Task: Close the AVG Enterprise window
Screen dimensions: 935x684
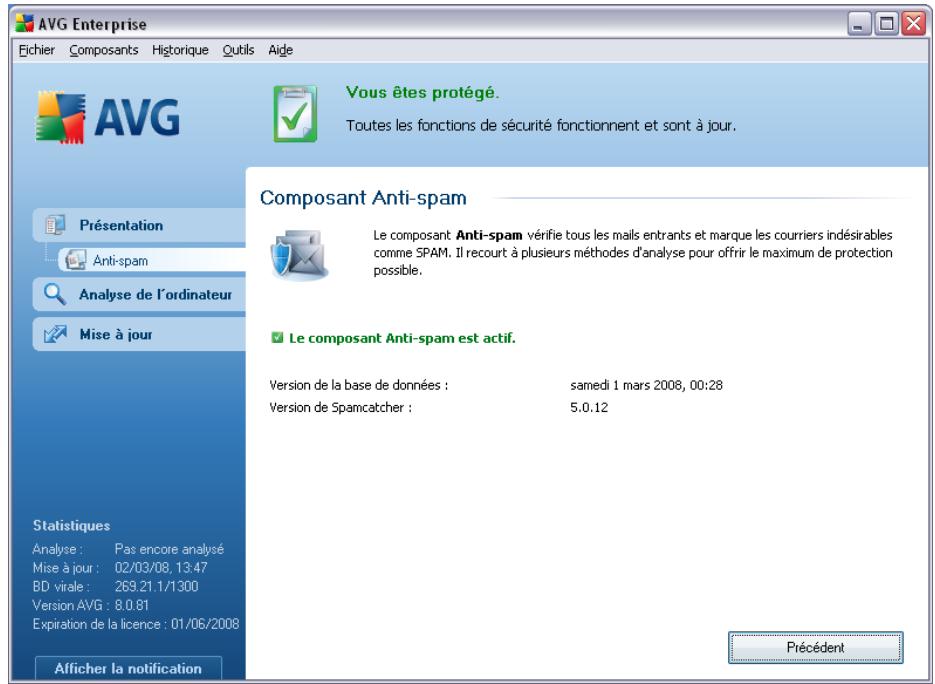Action: (914, 24)
